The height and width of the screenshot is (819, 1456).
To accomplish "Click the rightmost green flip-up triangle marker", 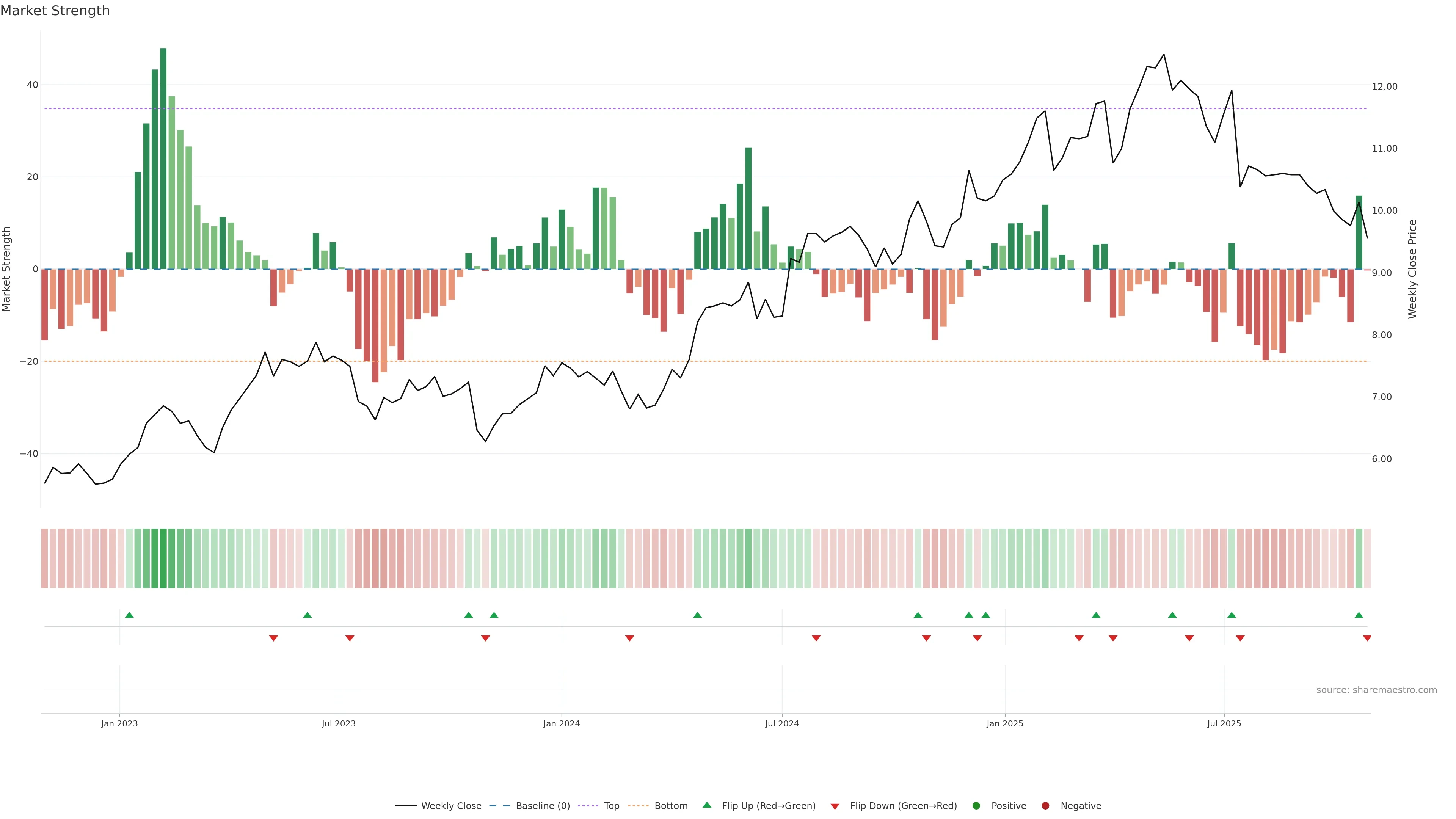I will [x=1359, y=615].
